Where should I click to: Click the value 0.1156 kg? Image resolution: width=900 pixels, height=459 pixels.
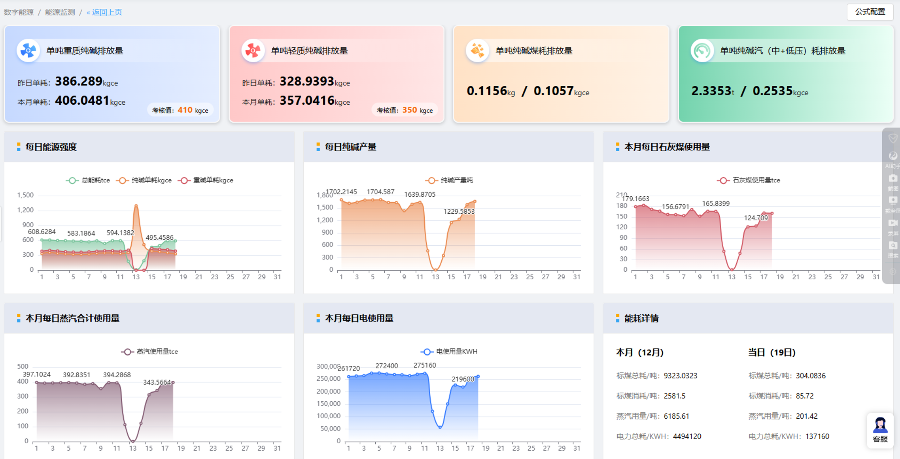[x=491, y=91]
